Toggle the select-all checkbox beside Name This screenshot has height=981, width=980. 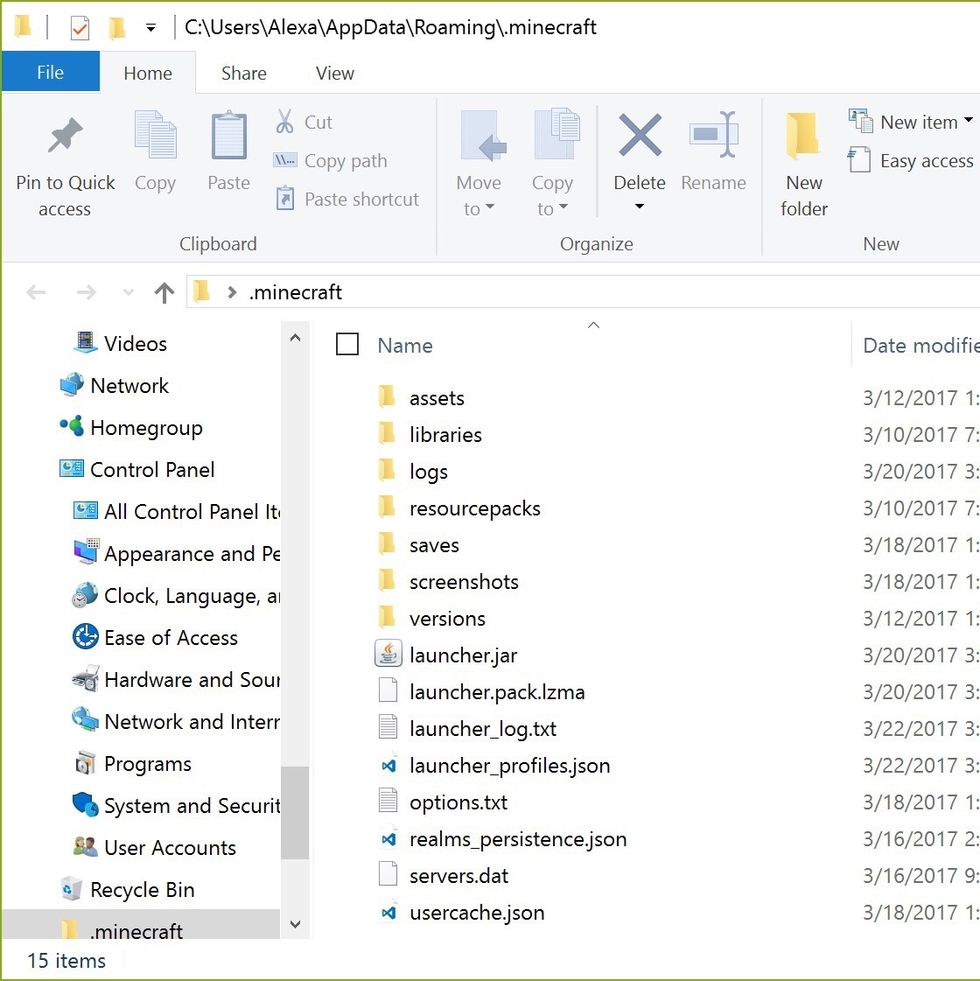[x=347, y=345]
